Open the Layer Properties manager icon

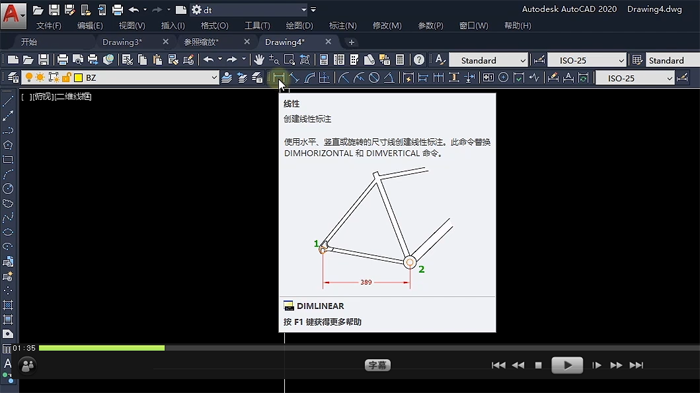click(13, 78)
